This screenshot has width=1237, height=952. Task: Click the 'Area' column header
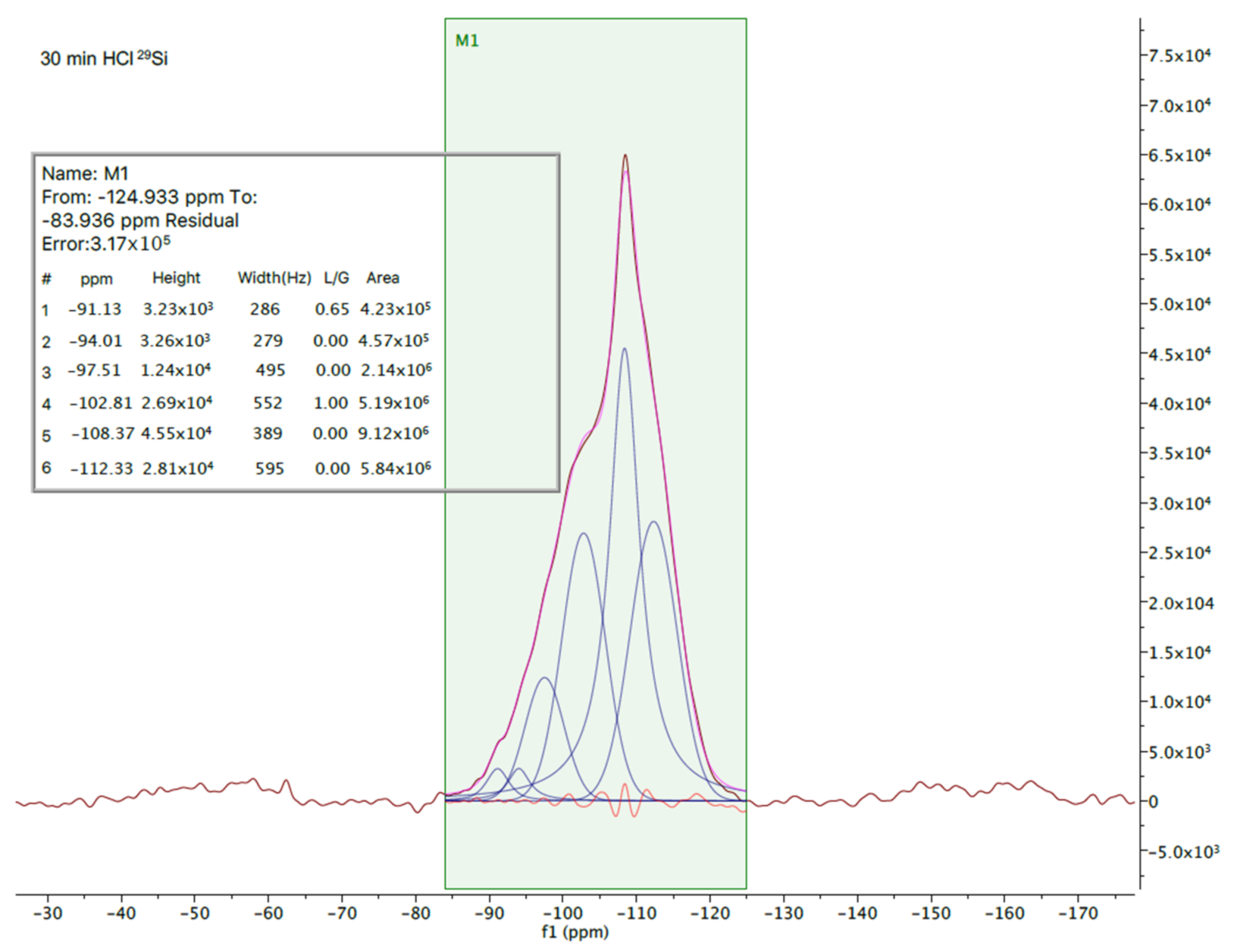(382, 278)
